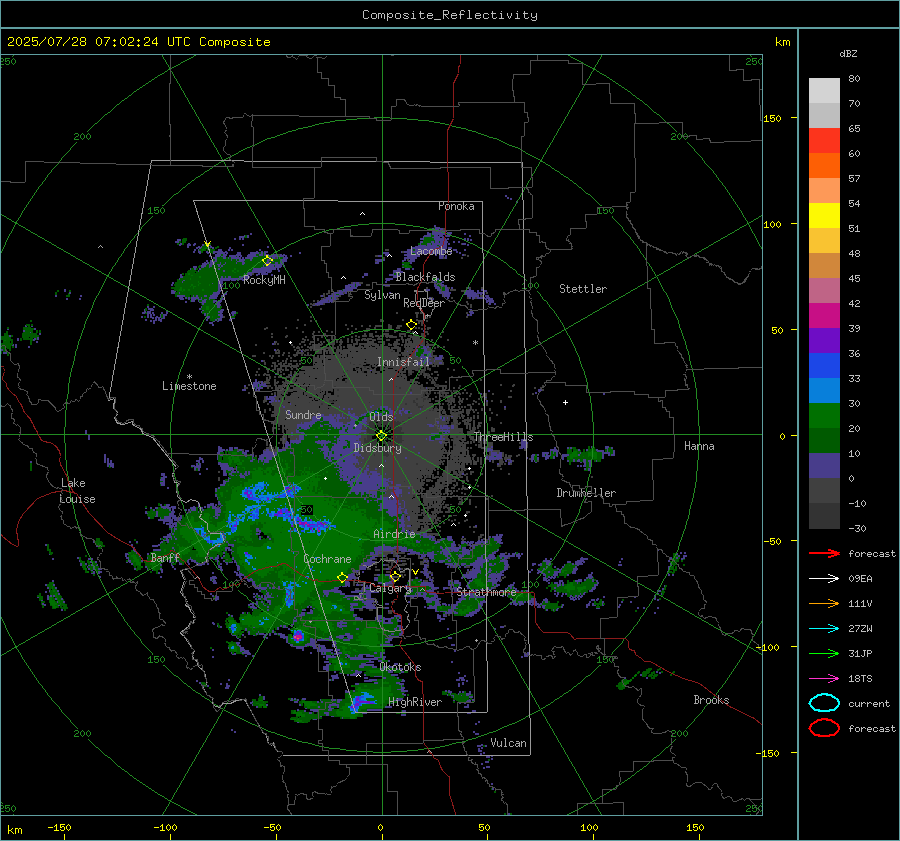This screenshot has height=841, width=900.
Task: Click the orange 111V arrow legend icon
Action: [824, 603]
